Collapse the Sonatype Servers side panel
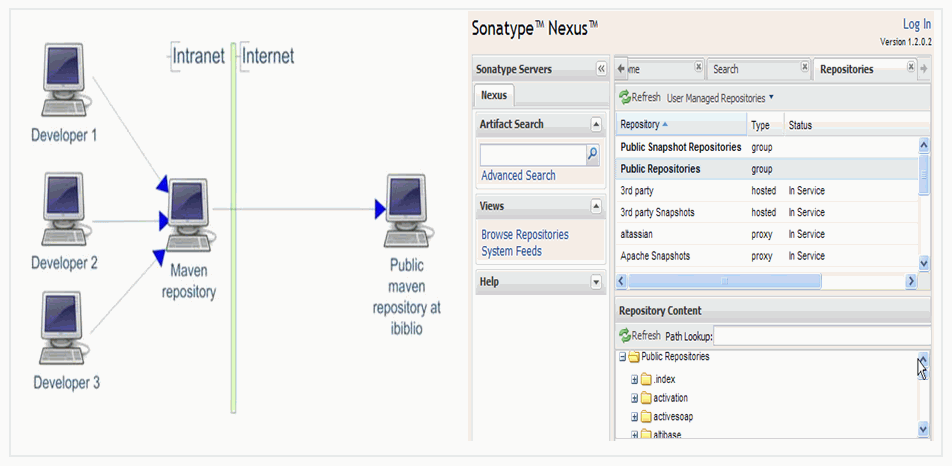Screen dimensions: 952x466 [x=601, y=69]
